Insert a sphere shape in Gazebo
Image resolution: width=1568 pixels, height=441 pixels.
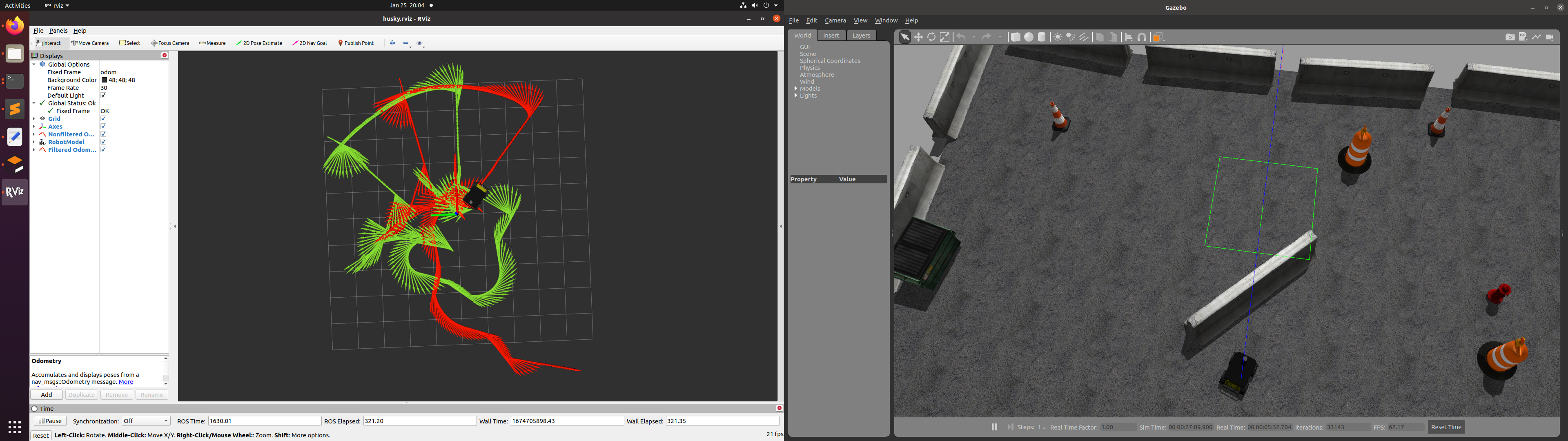tap(1029, 37)
